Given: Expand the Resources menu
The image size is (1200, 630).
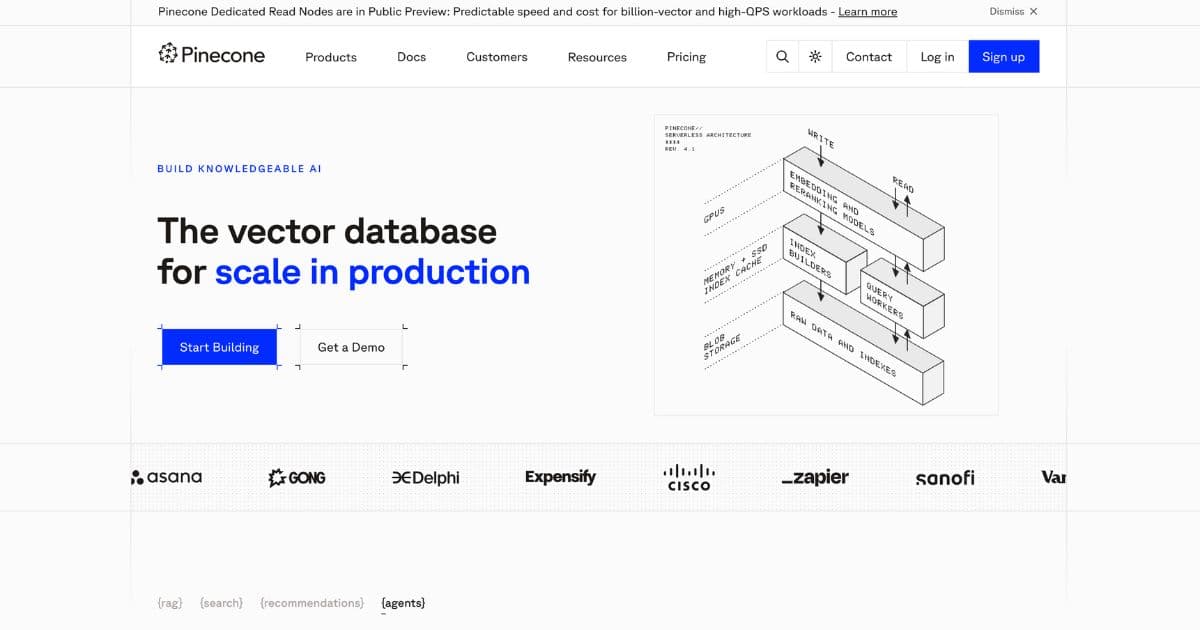Looking at the screenshot, I should click(597, 57).
